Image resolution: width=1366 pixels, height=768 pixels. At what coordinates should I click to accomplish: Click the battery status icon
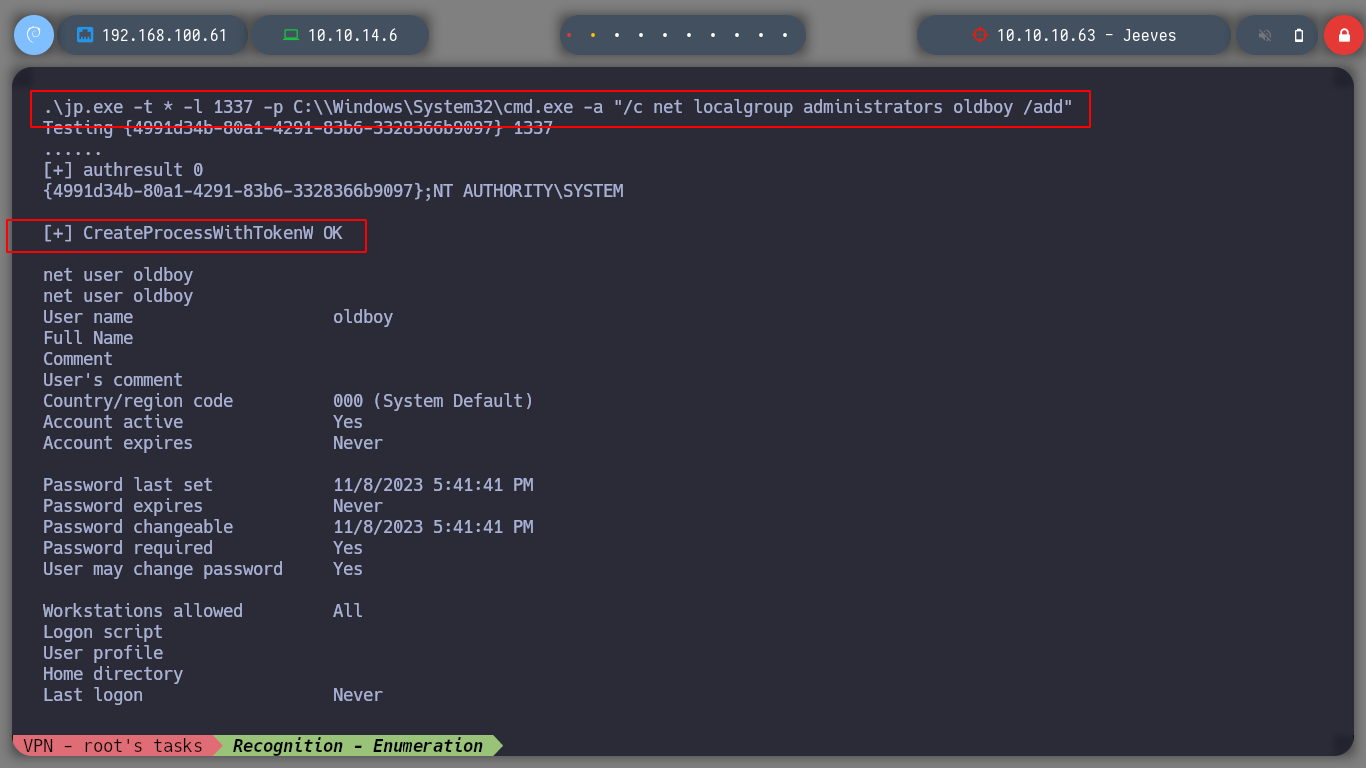tap(1299, 35)
